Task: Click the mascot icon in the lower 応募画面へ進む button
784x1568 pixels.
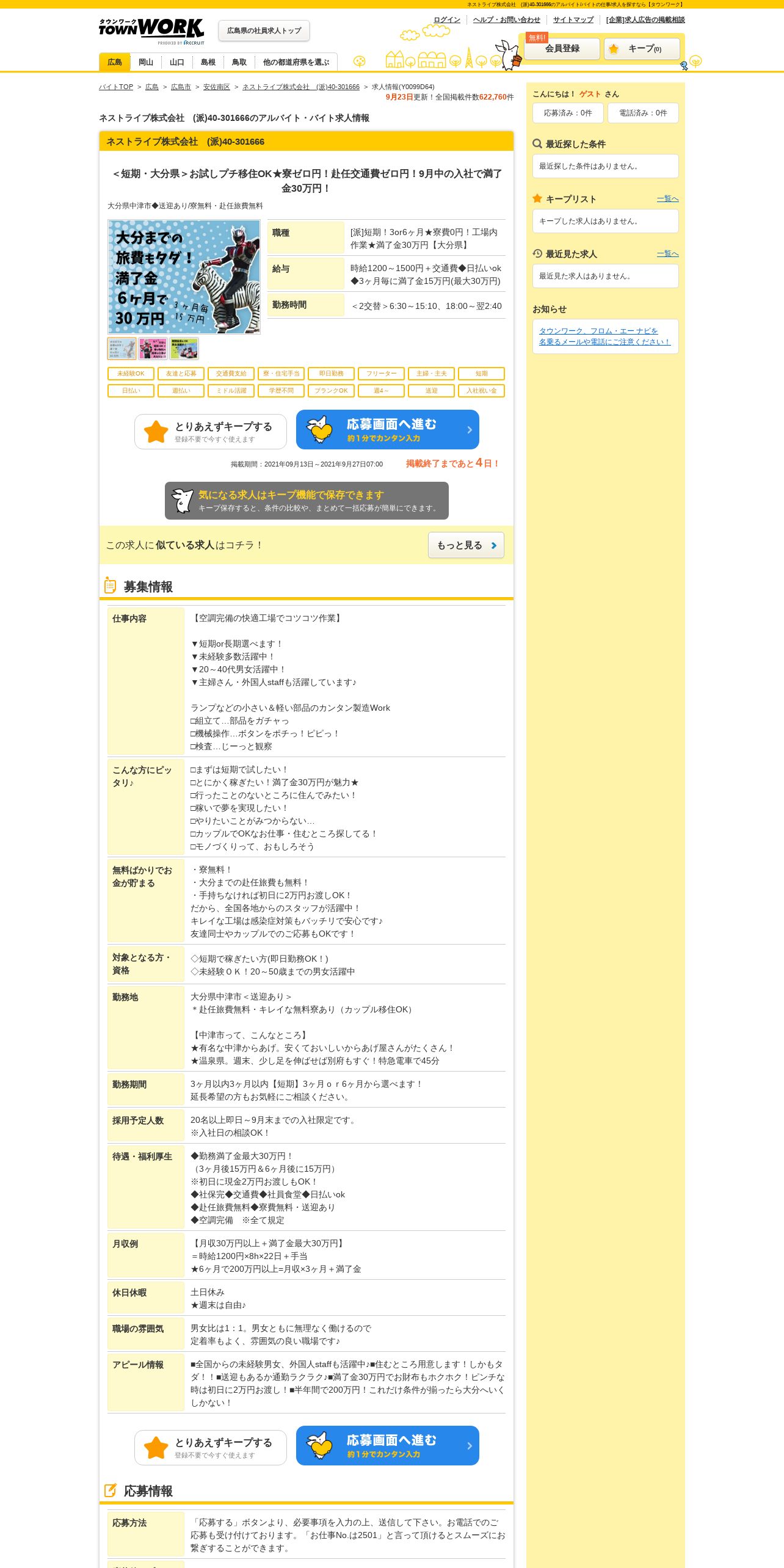Action: click(x=319, y=1445)
